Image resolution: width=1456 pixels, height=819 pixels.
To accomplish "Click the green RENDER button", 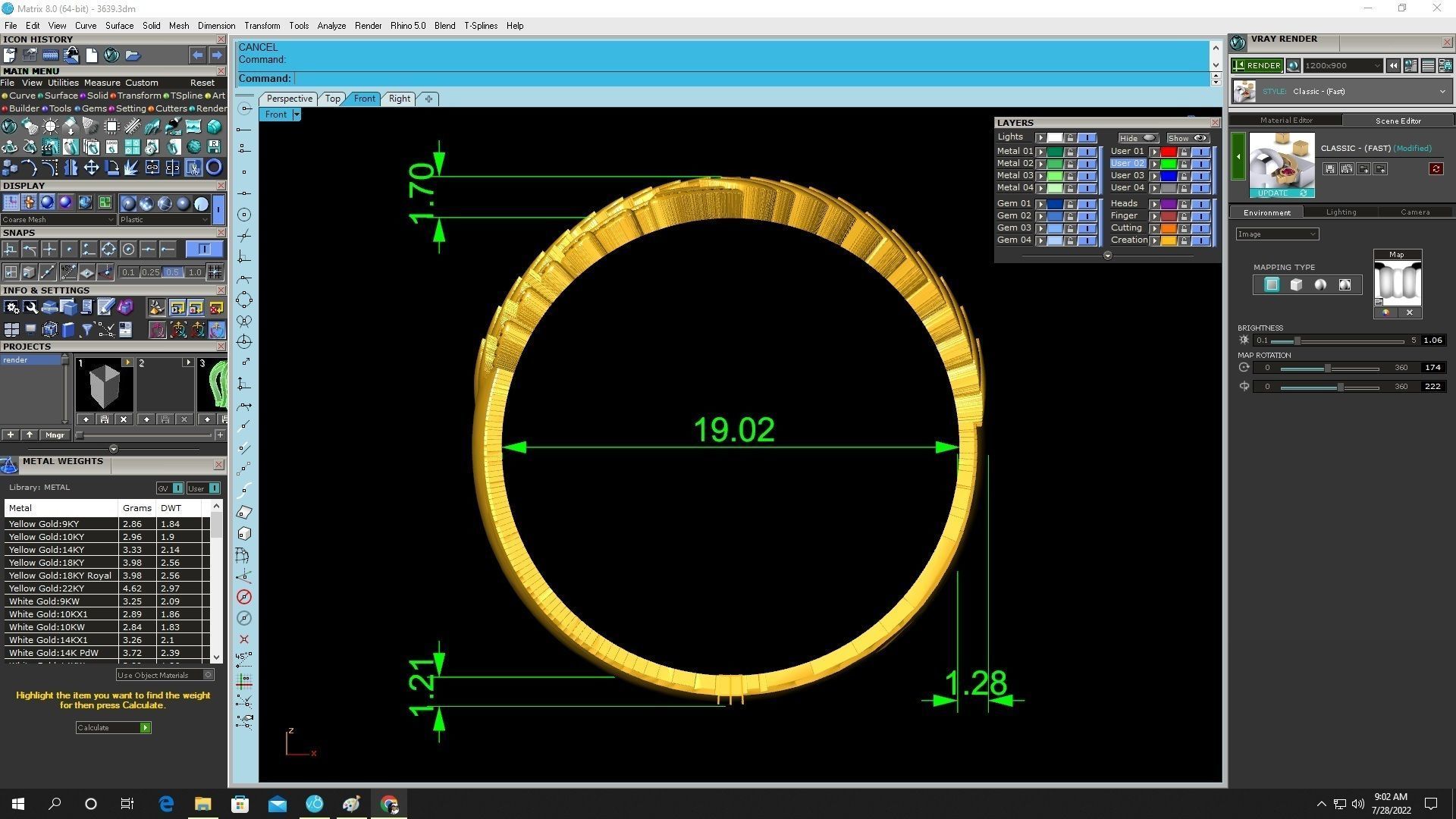I will pos(1257,65).
